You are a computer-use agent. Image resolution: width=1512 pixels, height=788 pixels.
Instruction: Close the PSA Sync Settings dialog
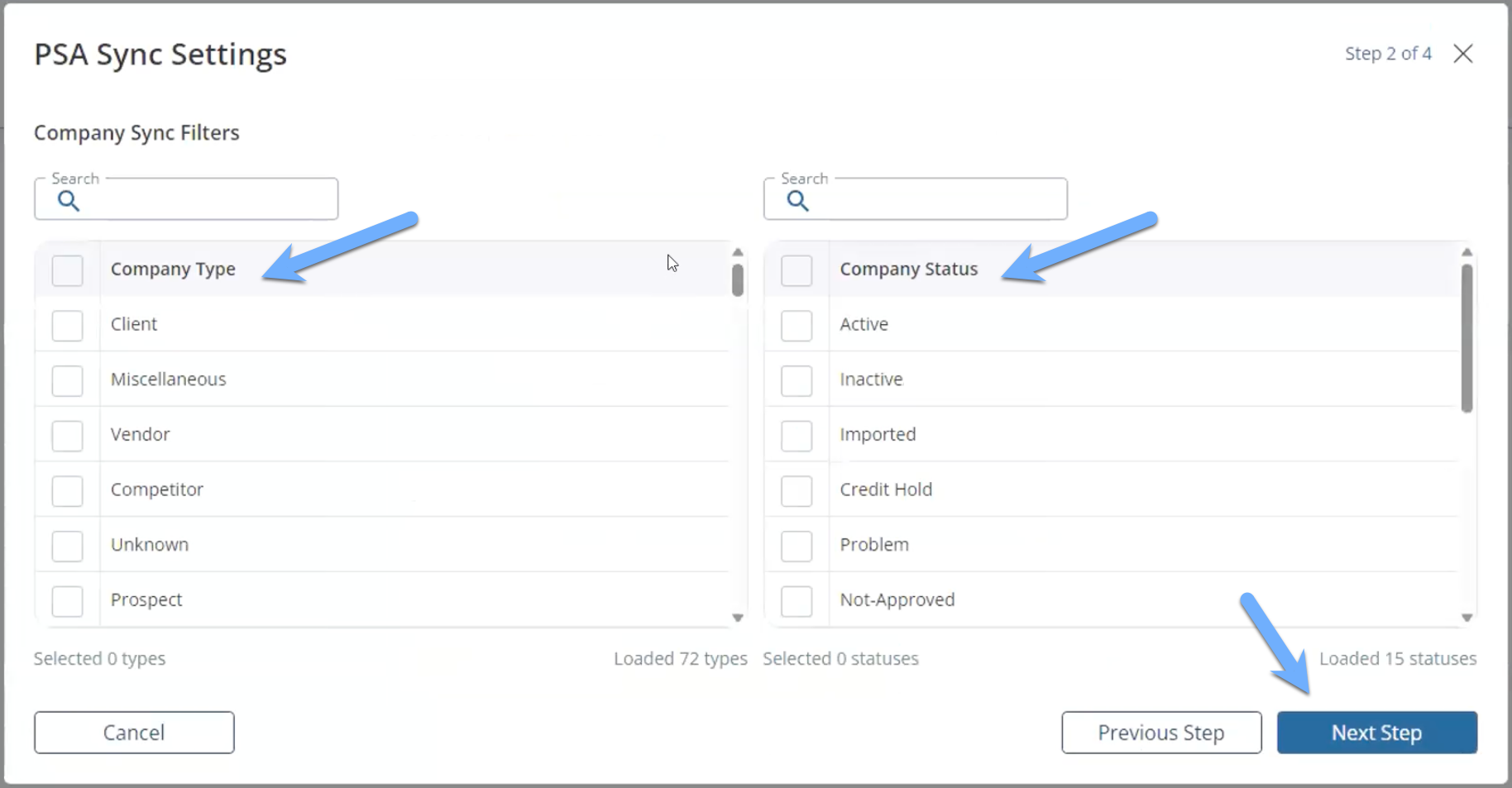(1463, 53)
